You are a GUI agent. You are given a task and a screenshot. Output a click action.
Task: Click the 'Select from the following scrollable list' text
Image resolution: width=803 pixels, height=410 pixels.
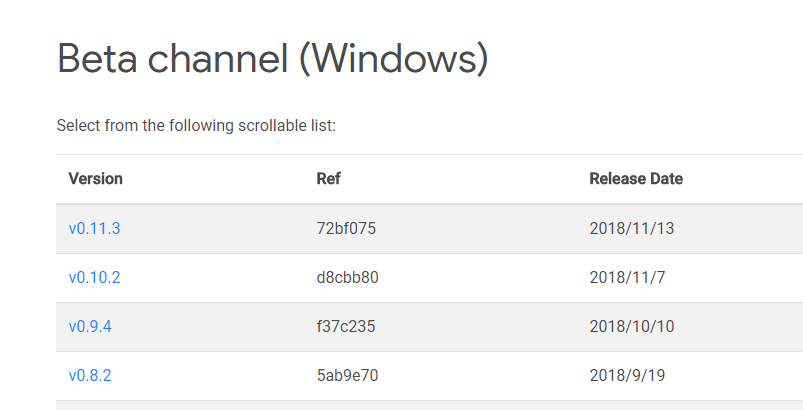point(196,125)
